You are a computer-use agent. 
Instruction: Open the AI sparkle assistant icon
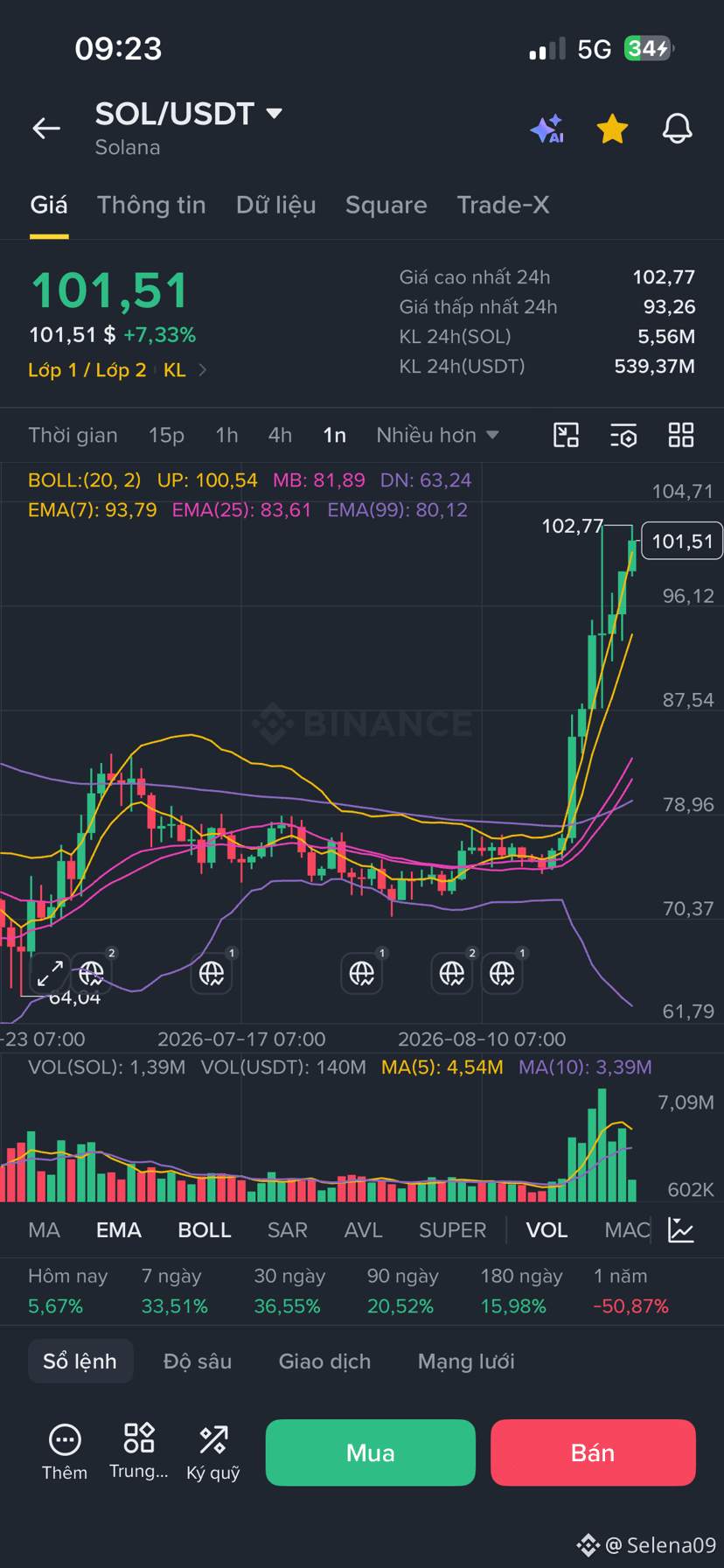pos(546,129)
